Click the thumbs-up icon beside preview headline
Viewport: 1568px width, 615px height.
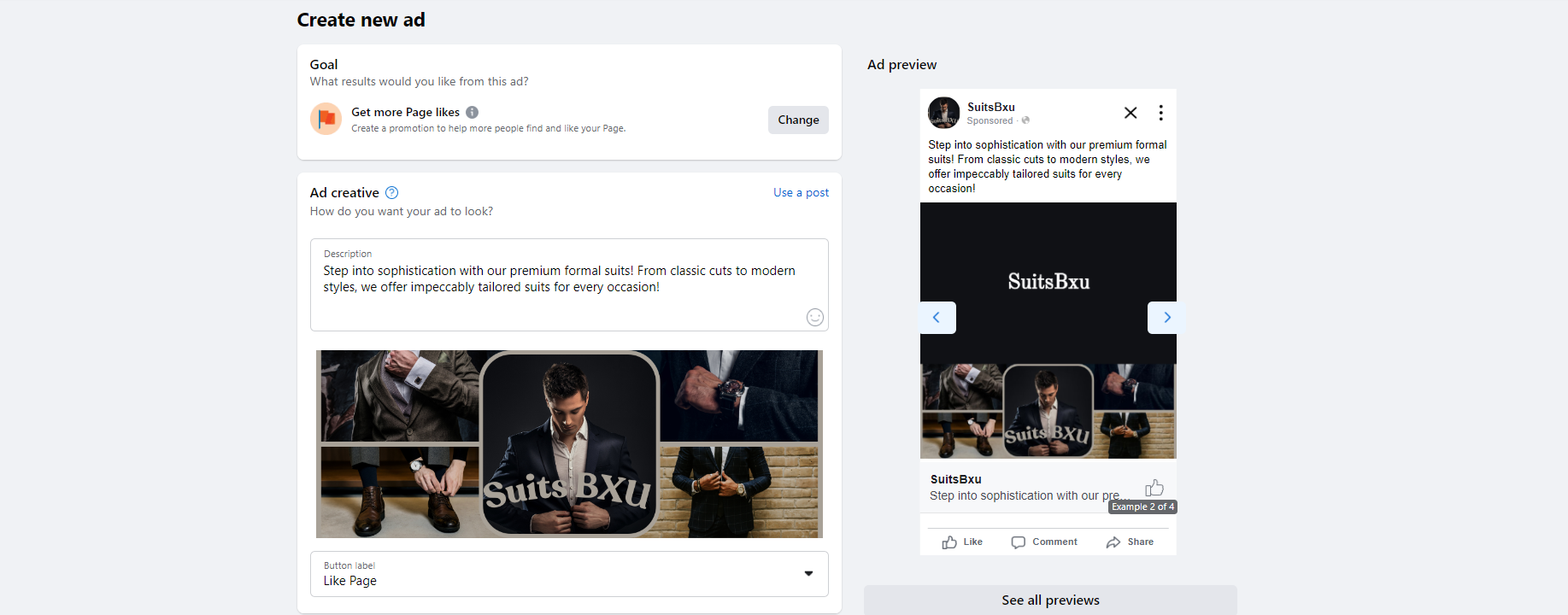(1154, 488)
